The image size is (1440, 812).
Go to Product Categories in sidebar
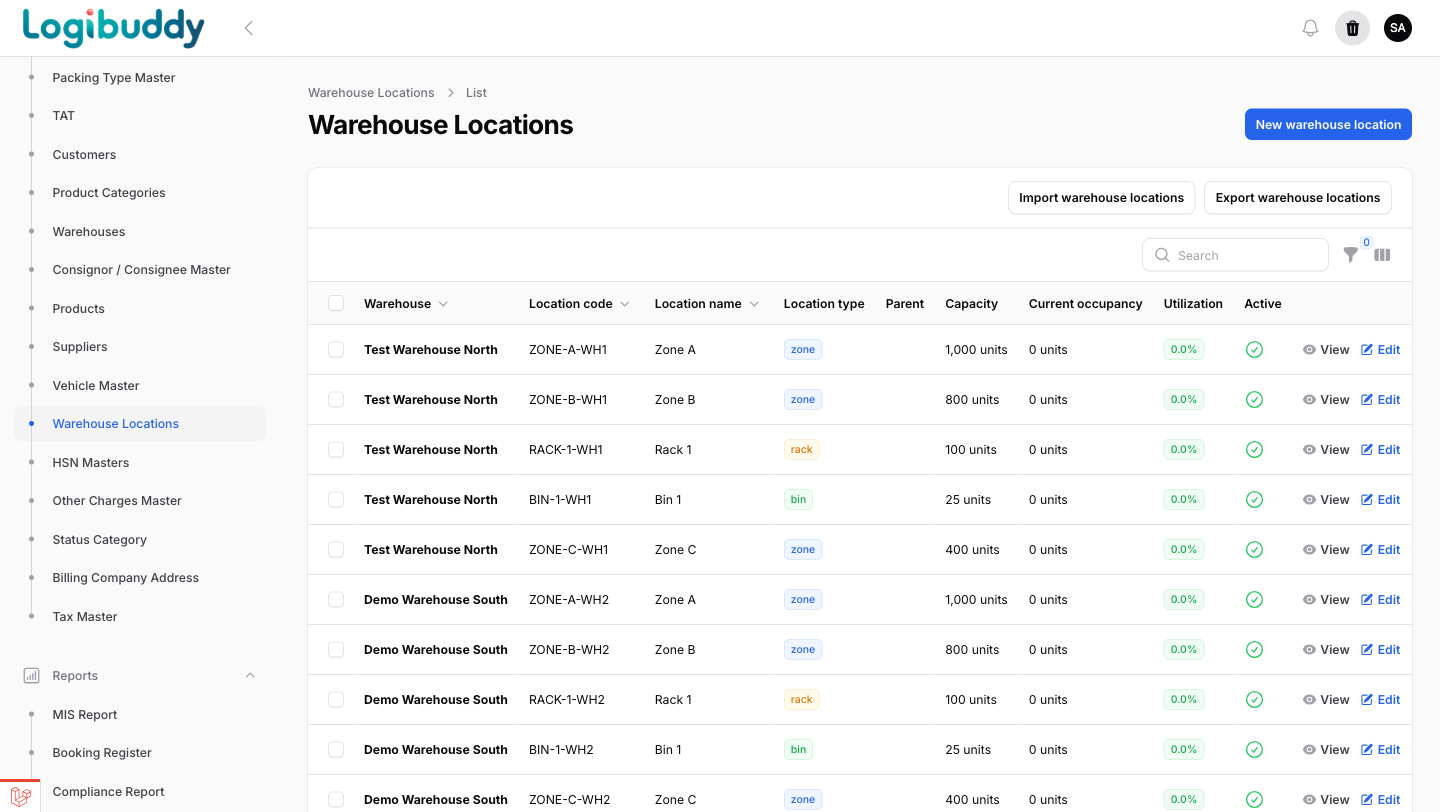(109, 193)
